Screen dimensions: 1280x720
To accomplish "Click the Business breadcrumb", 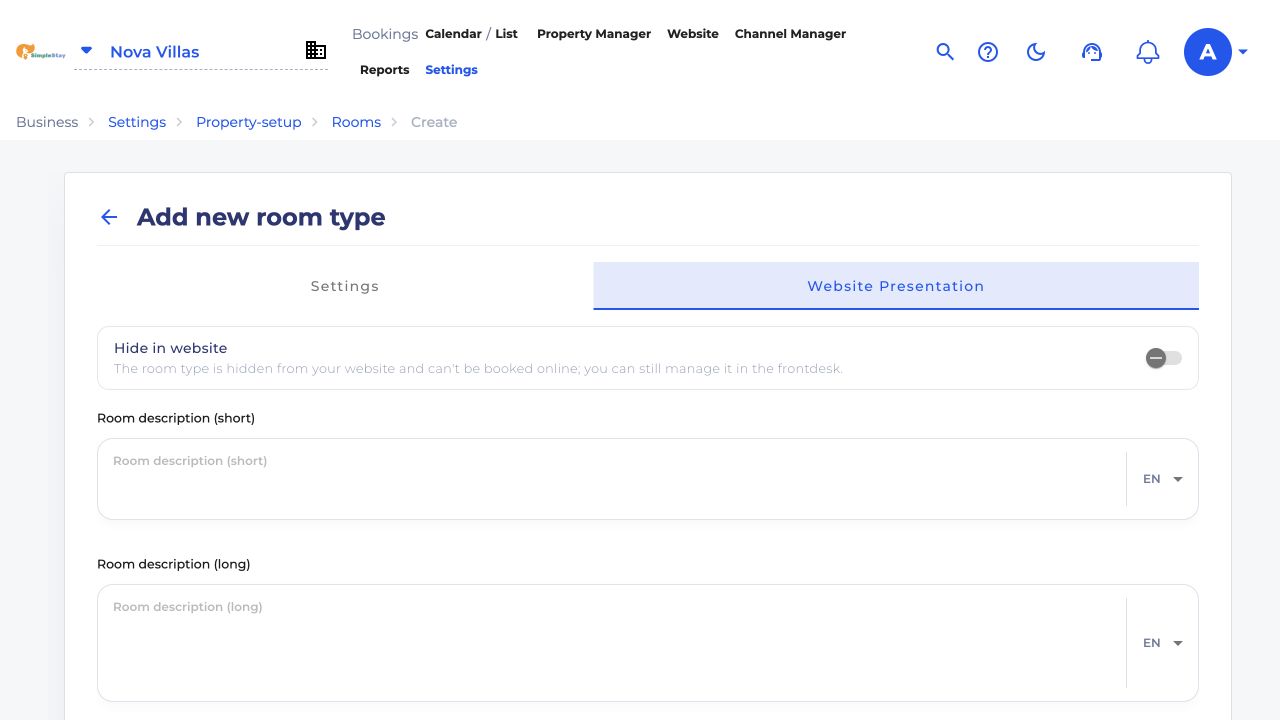I will coord(47,122).
